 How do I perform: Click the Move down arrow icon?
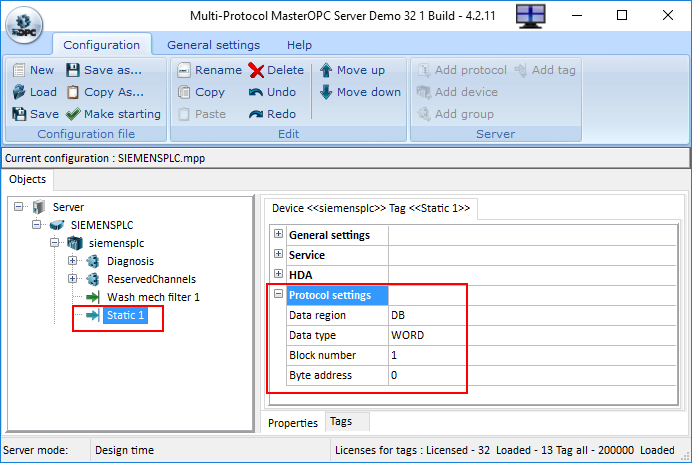(326, 92)
